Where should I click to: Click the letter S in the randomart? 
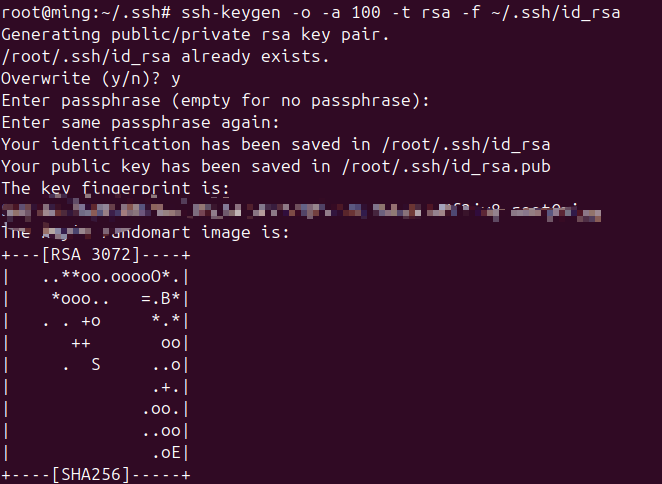(x=96, y=364)
